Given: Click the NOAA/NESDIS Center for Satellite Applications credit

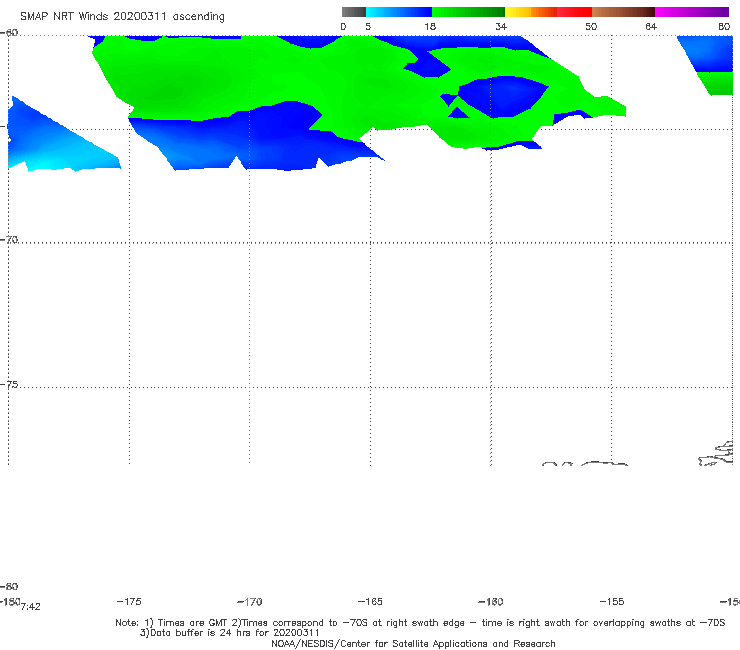Looking at the screenshot, I should pos(413,644).
